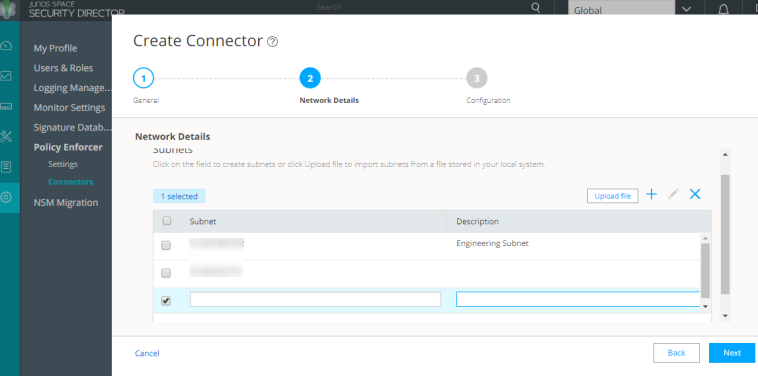Select the Administration gear sidebar icon
Image resolution: width=758 pixels, height=376 pixels.
[6, 197]
